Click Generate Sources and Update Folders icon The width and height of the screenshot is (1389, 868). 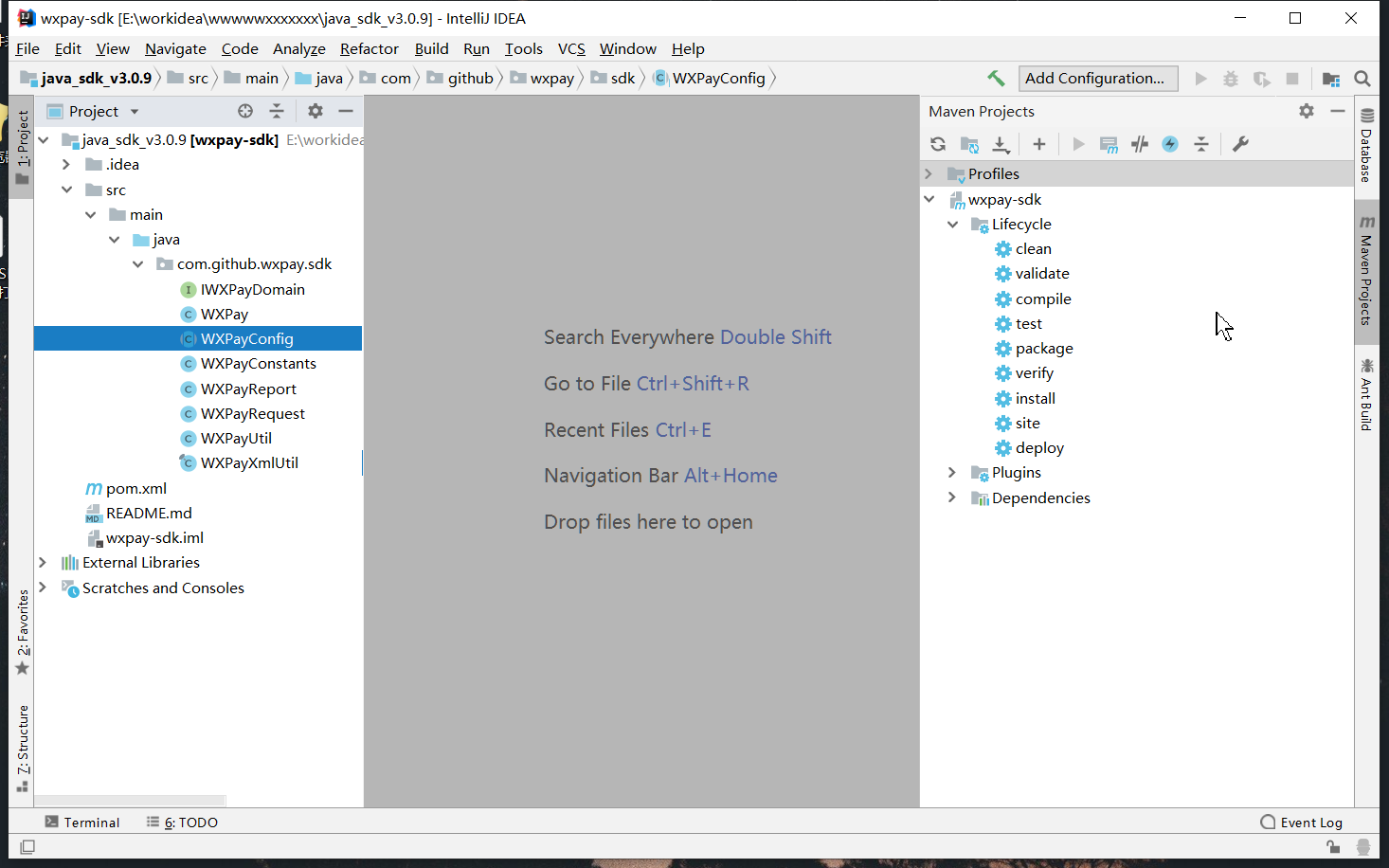click(x=969, y=144)
